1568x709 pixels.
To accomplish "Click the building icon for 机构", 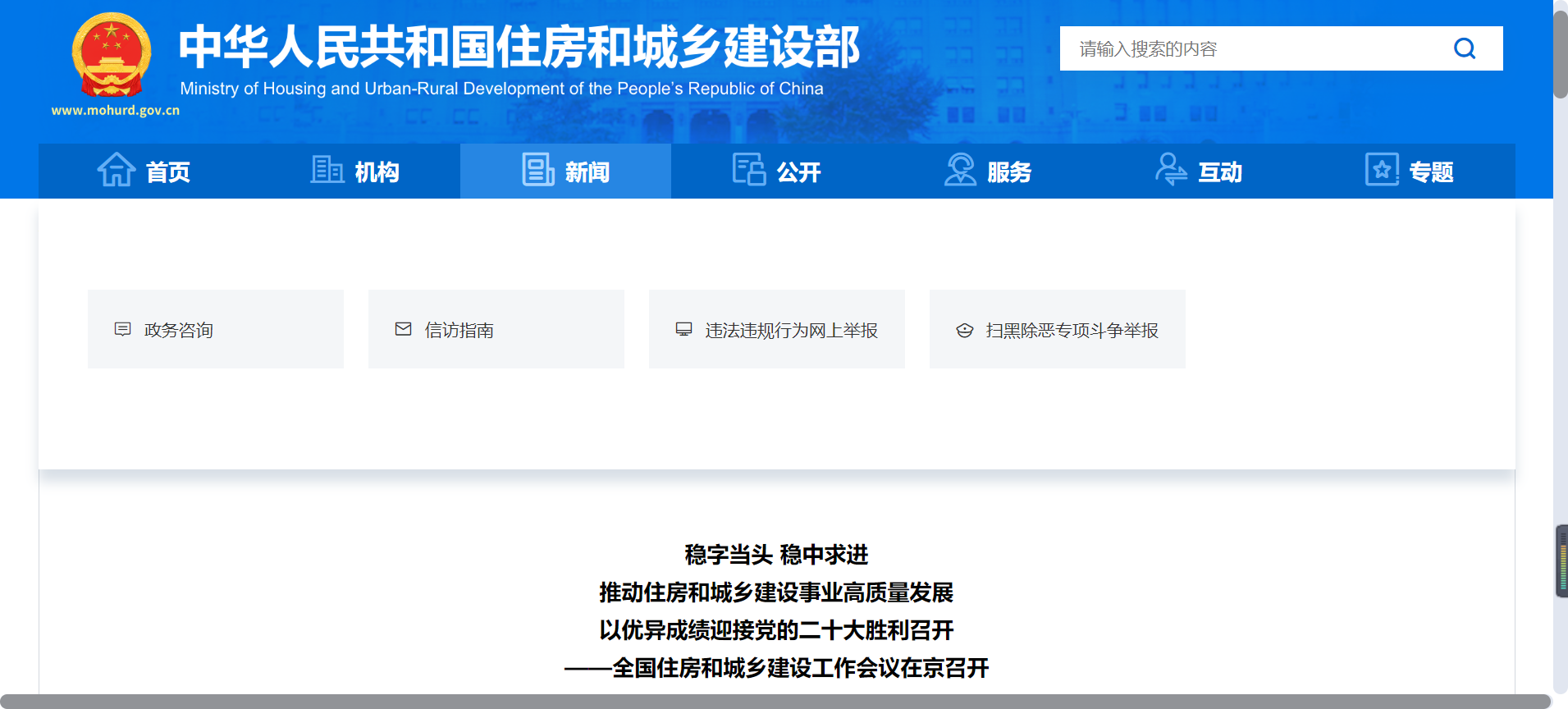I will coord(327,170).
